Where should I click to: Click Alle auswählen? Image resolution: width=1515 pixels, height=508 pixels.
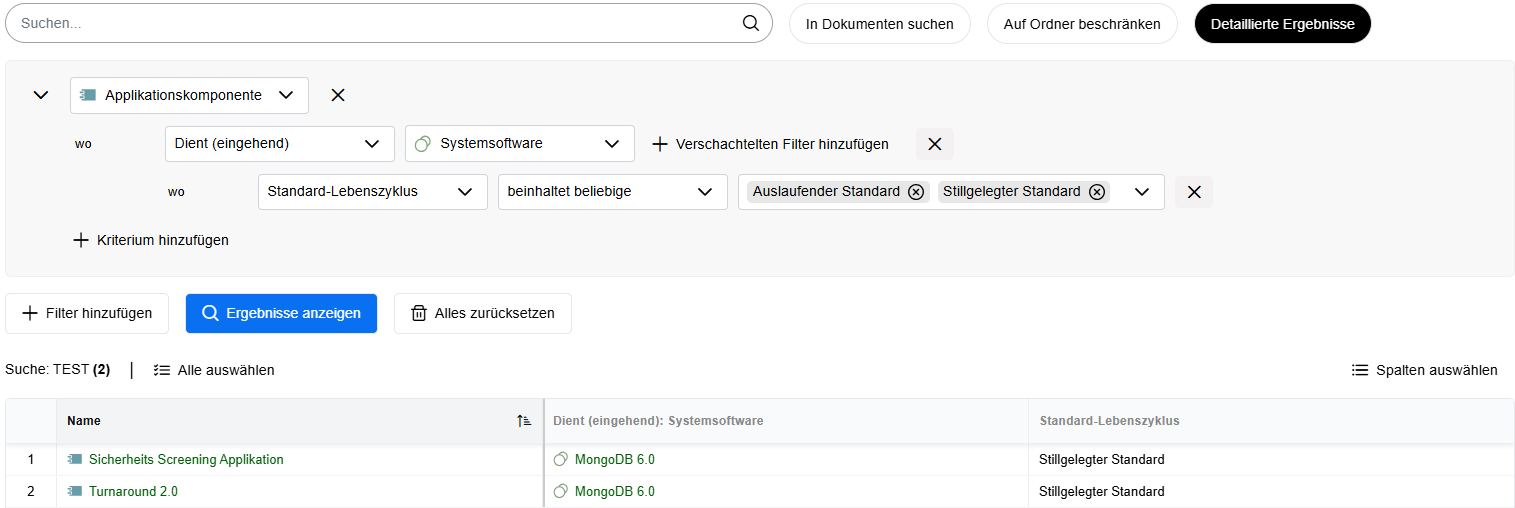tap(214, 370)
